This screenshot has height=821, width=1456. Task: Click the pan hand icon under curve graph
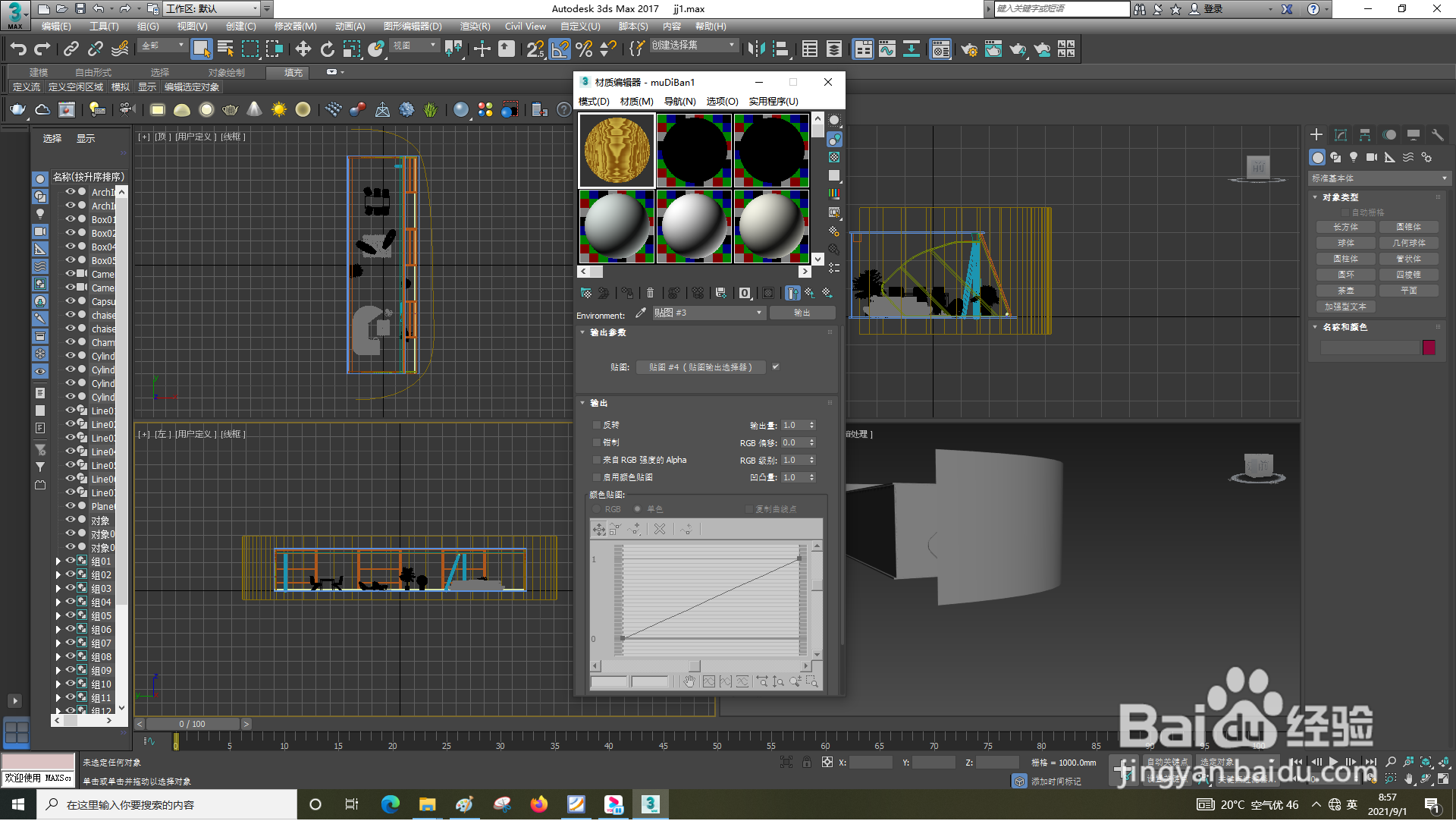[689, 681]
